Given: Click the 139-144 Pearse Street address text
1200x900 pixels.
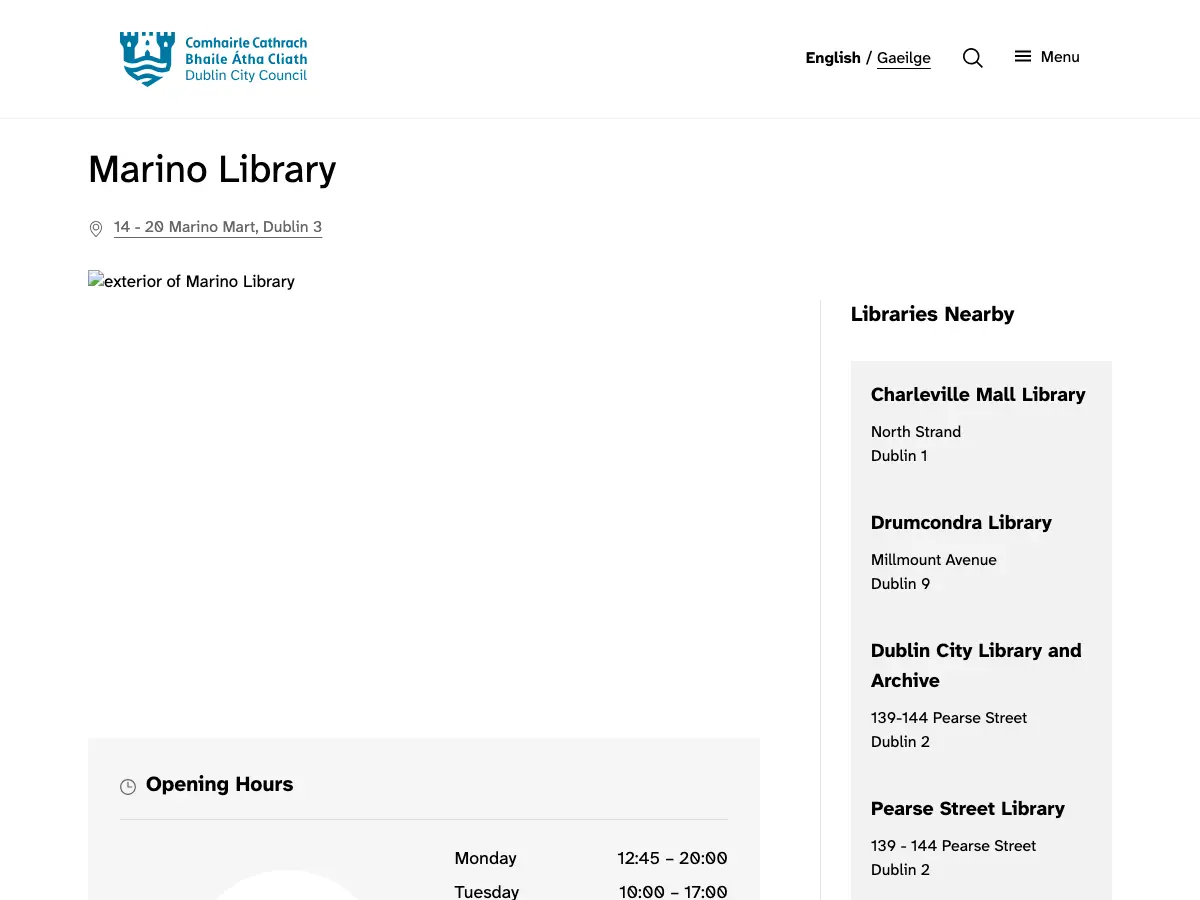Looking at the screenshot, I should click(x=949, y=718).
